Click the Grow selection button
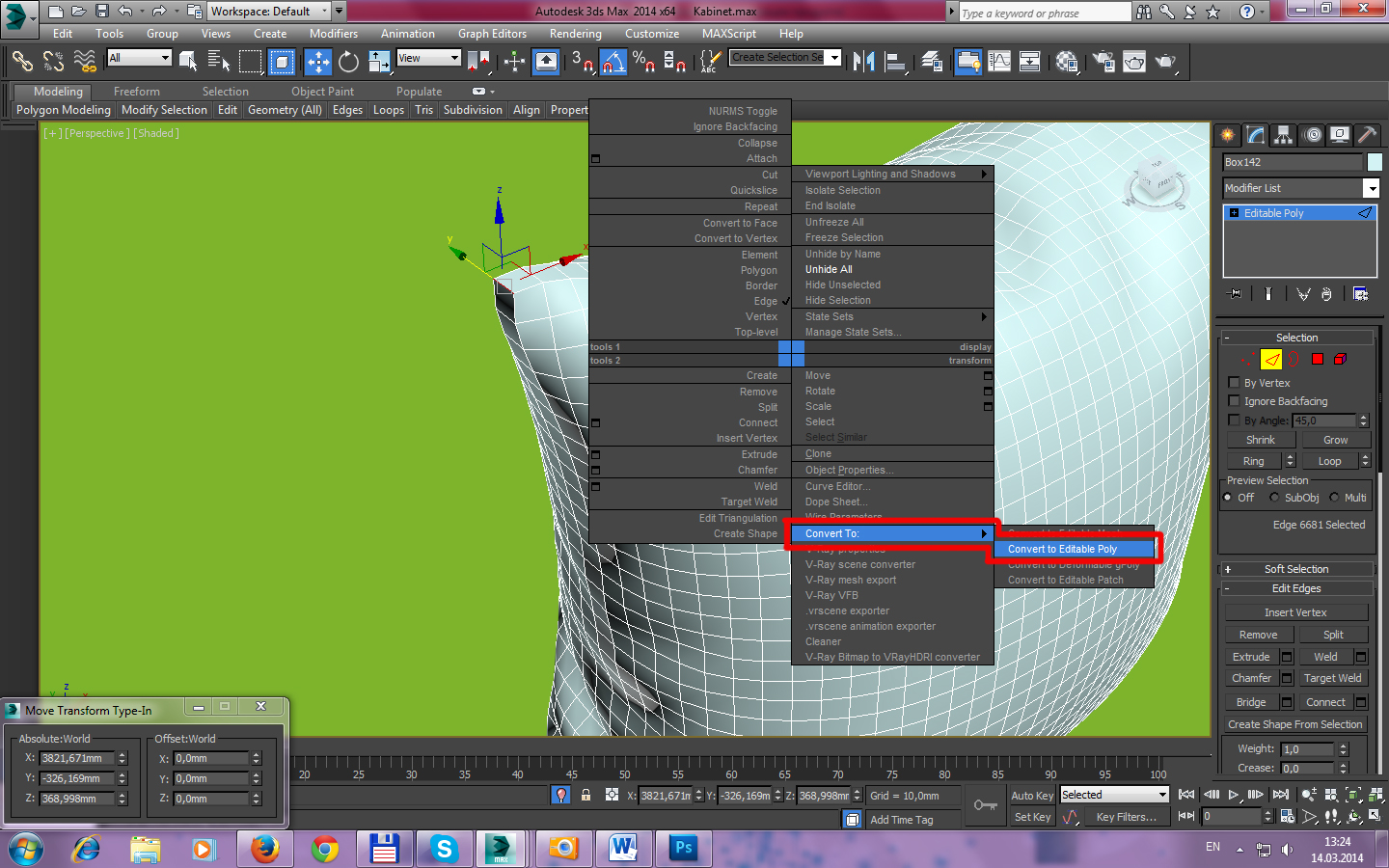The height and width of the screenshot is (868, 1389). click(x=1335, y=440)
